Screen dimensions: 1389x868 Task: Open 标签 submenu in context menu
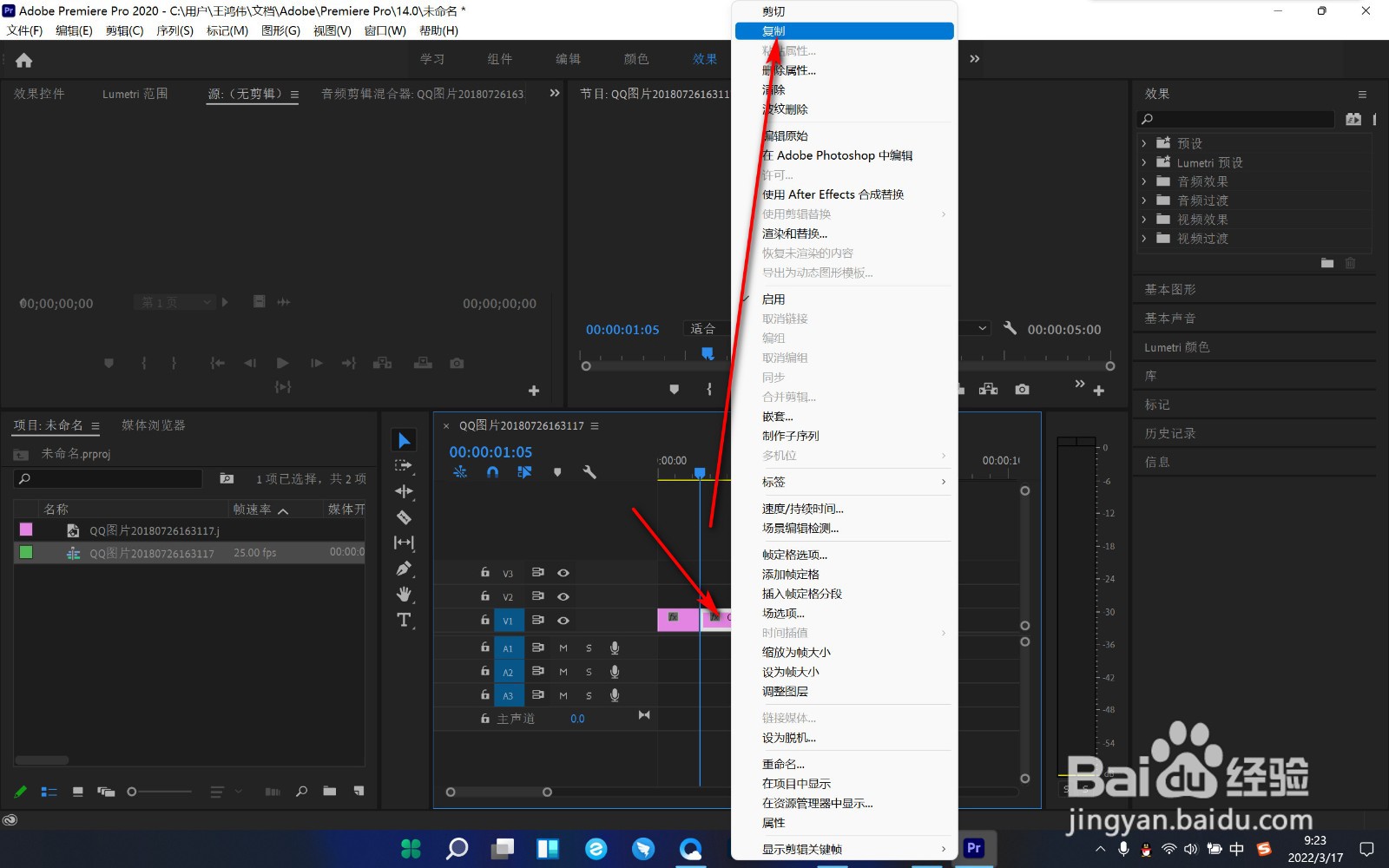click(x=845, y=482)
